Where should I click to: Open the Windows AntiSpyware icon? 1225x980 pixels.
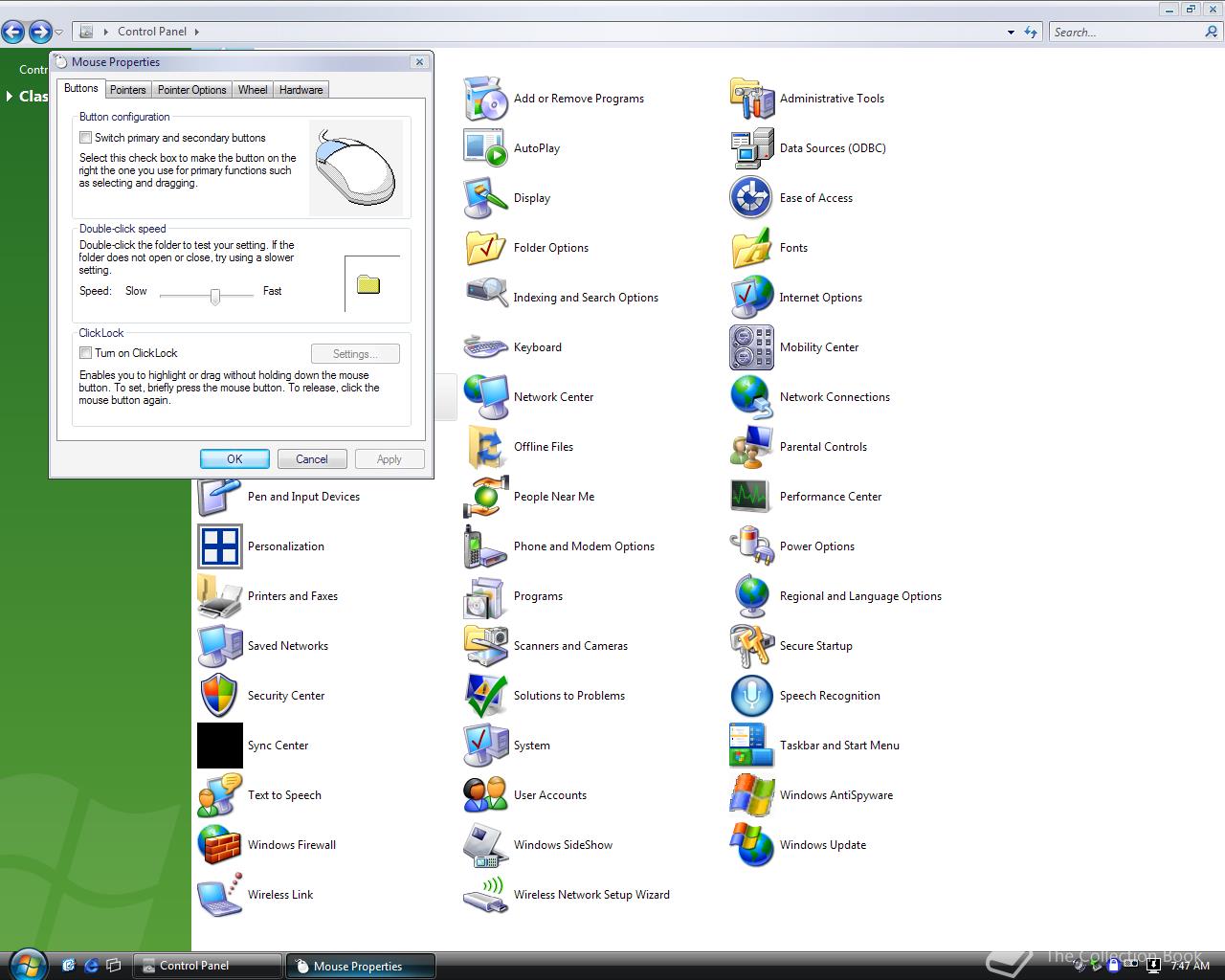[x=752, y=795]
